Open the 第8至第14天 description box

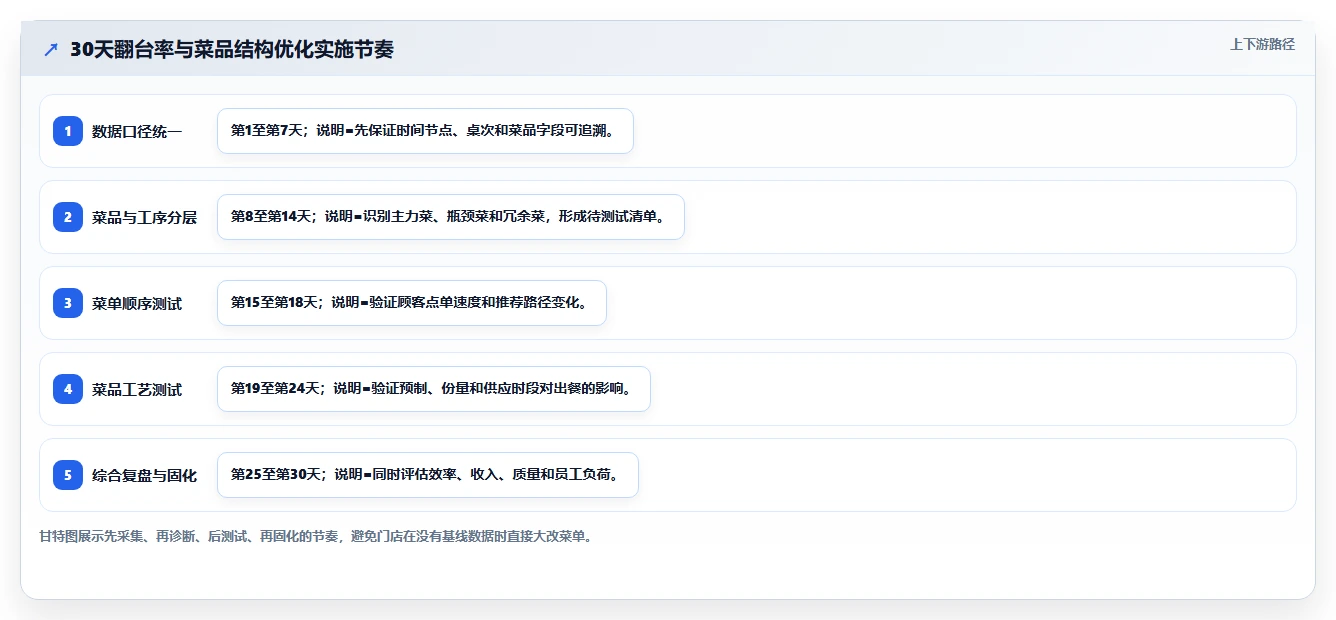pyautogui.click(x=450, y=217)
